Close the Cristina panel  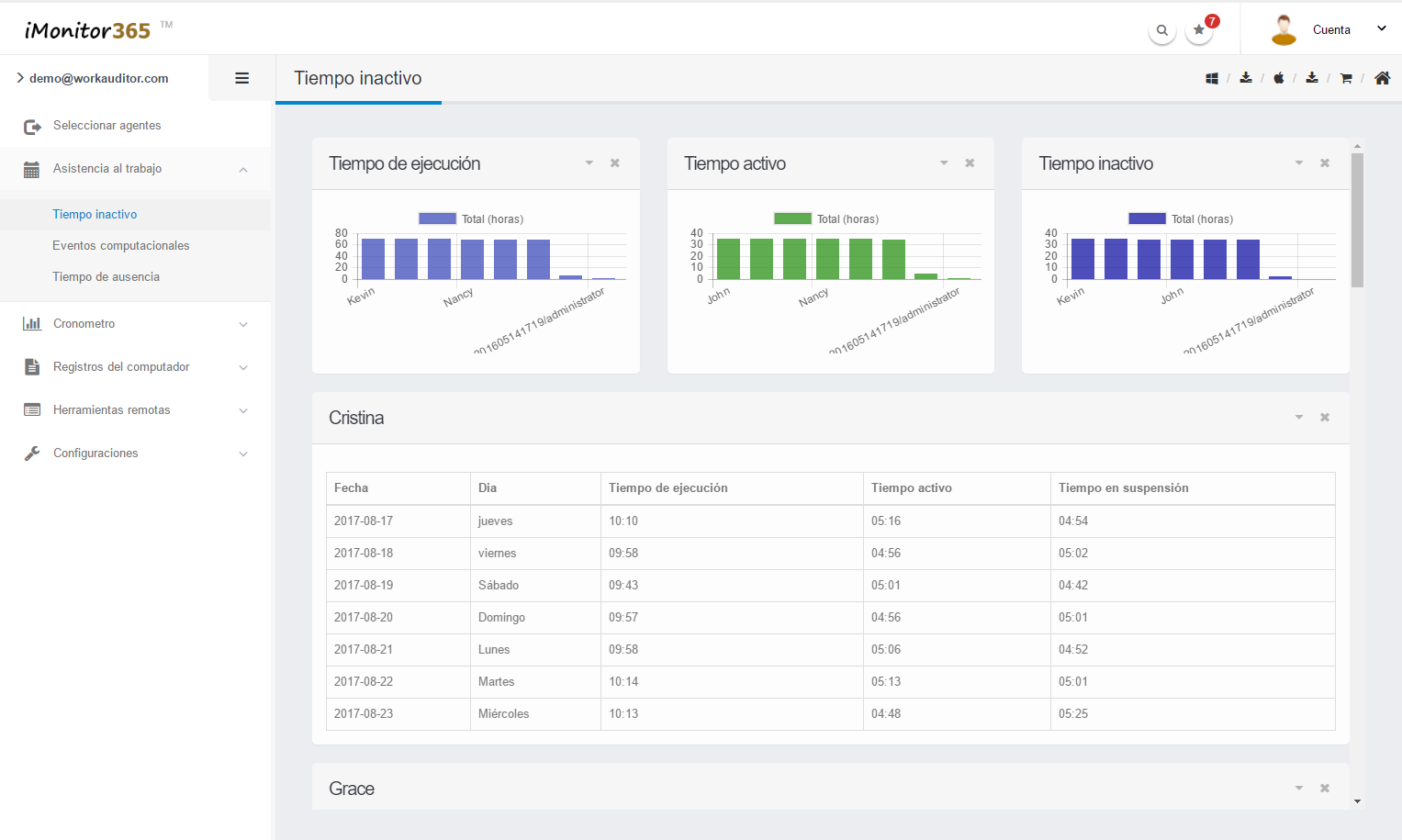coord(1325,418)
